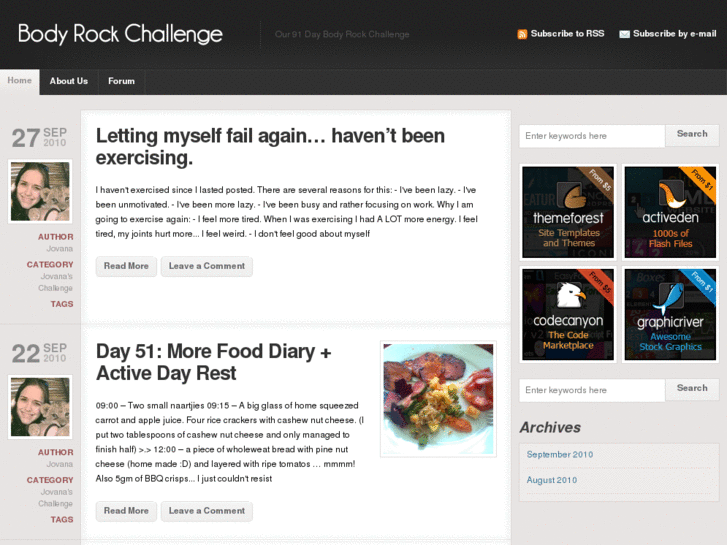Open the About Us menu item
This screenshot has height=545, width=727.
(69, 81)
